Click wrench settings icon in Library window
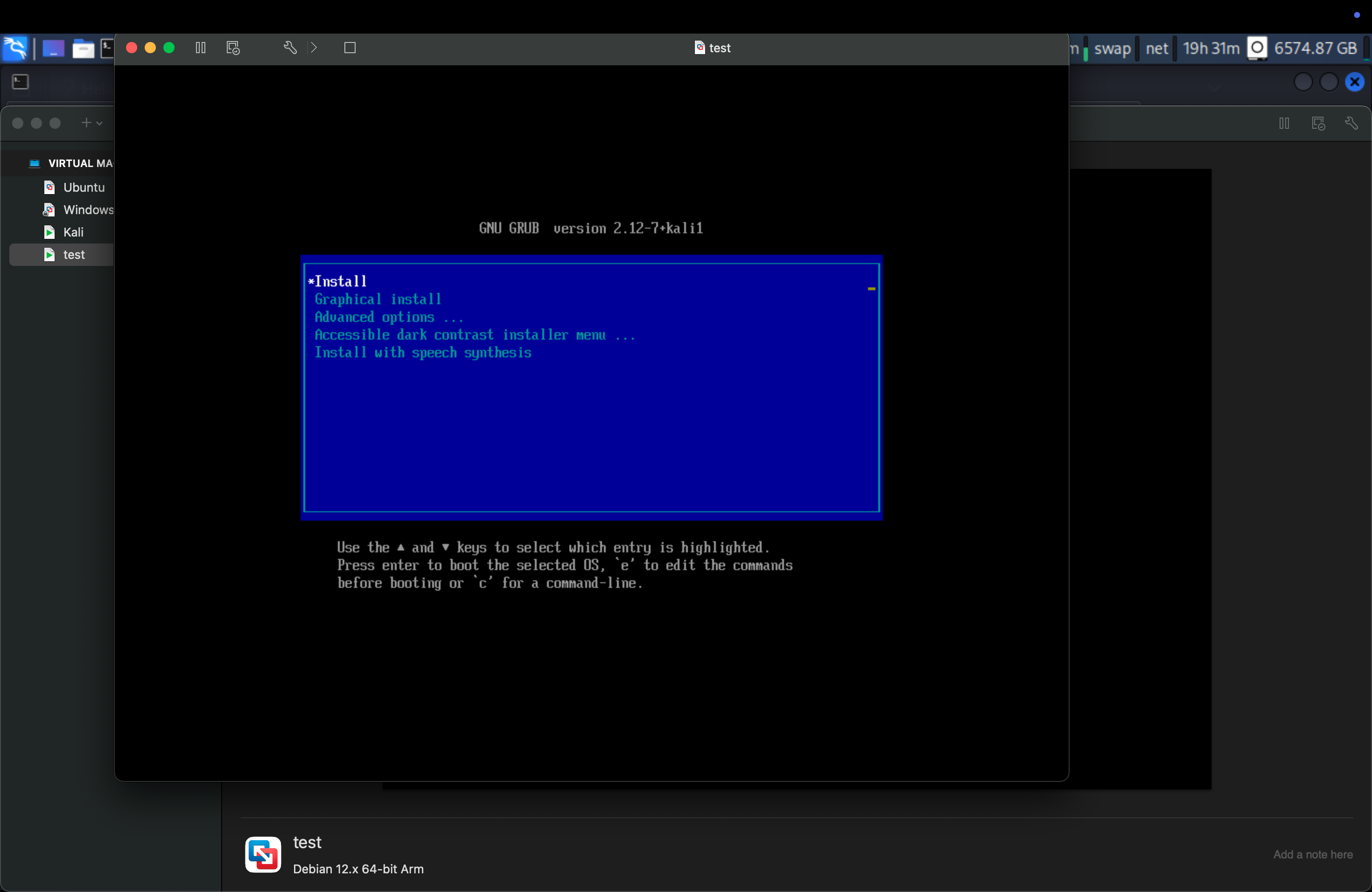Screen dimensions: 1372x892 (x=1351, y=123)
